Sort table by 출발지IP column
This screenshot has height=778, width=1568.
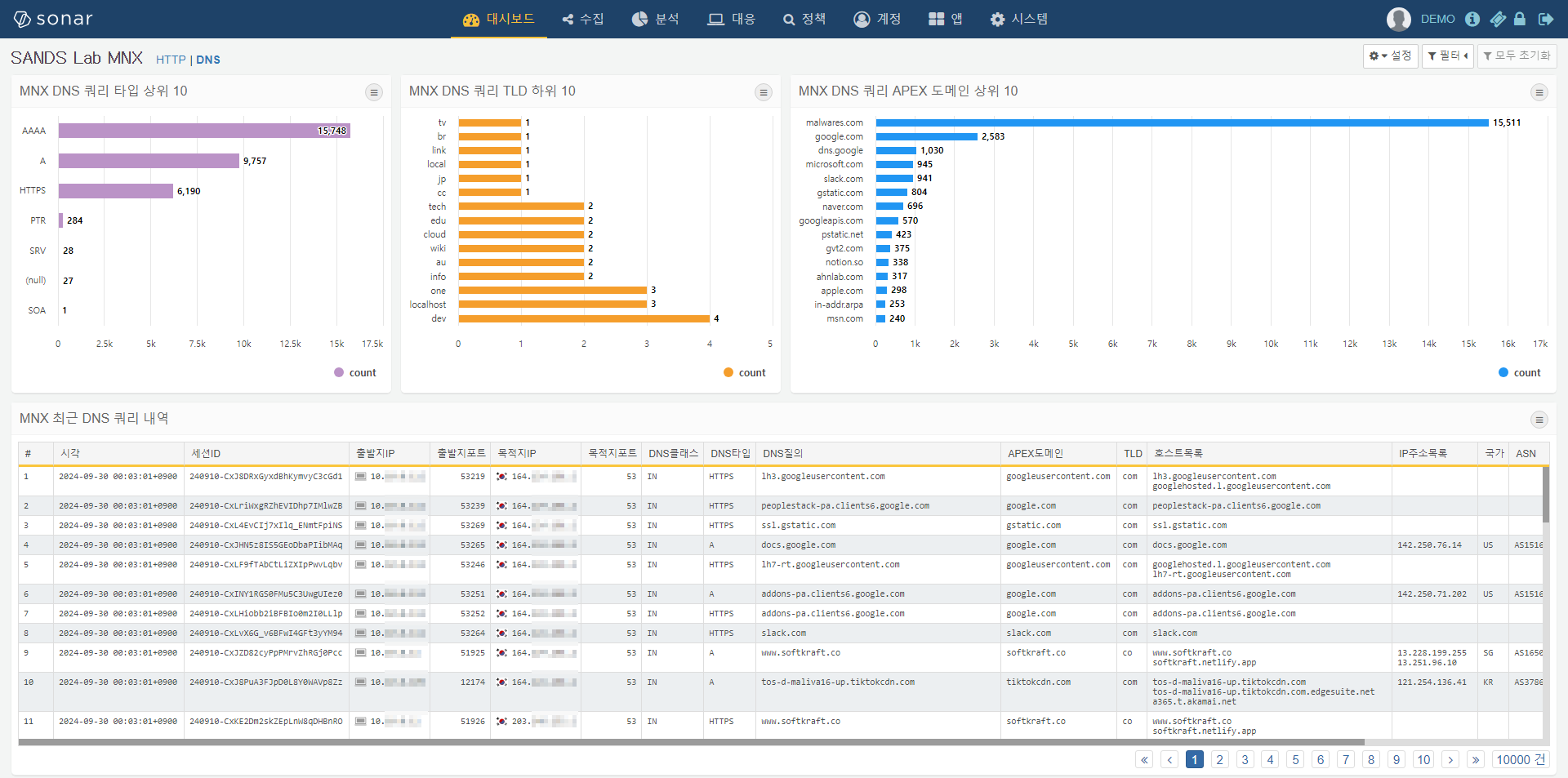(389, 453)
